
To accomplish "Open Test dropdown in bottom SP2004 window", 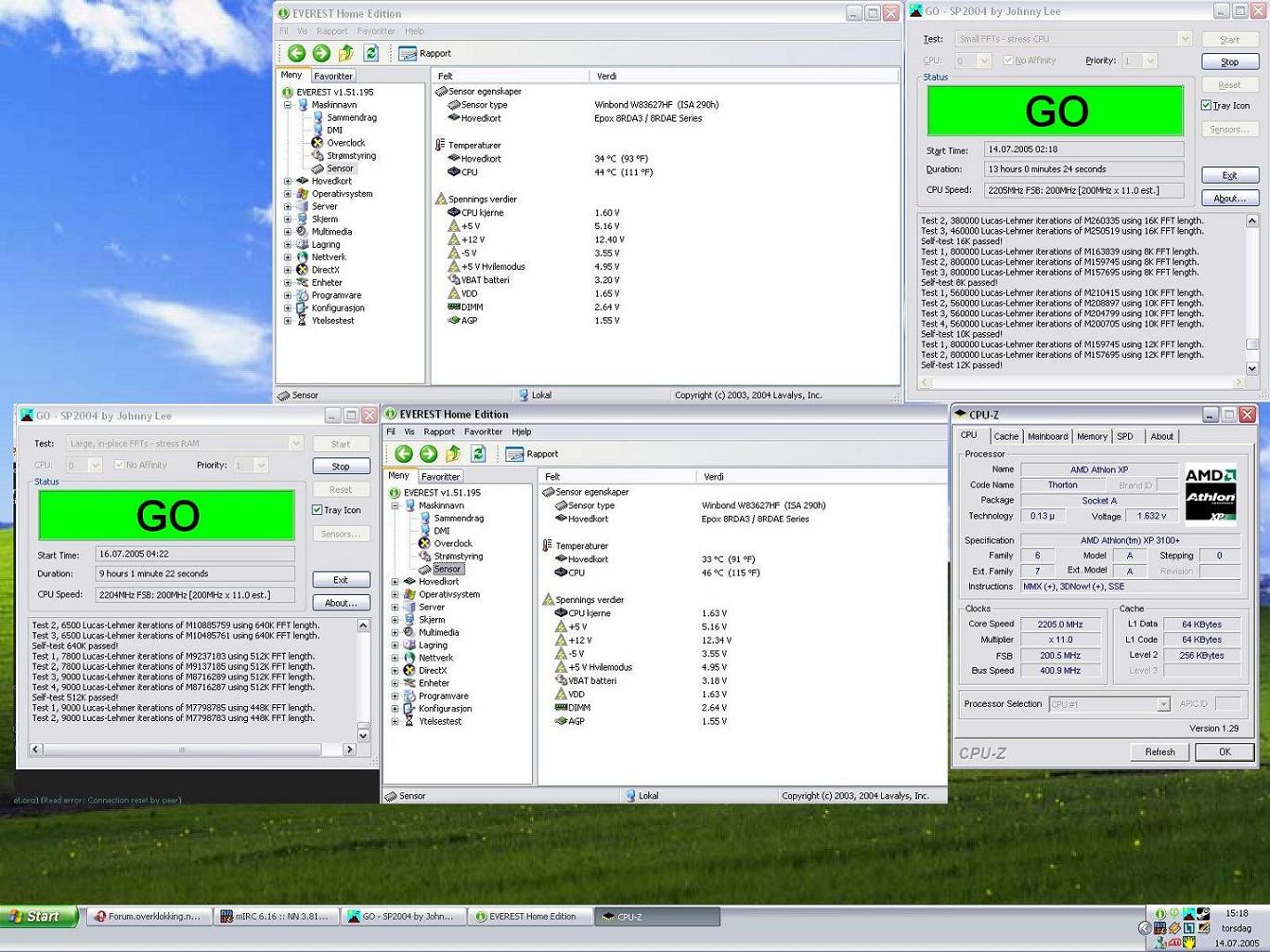I will click(295, 444).
